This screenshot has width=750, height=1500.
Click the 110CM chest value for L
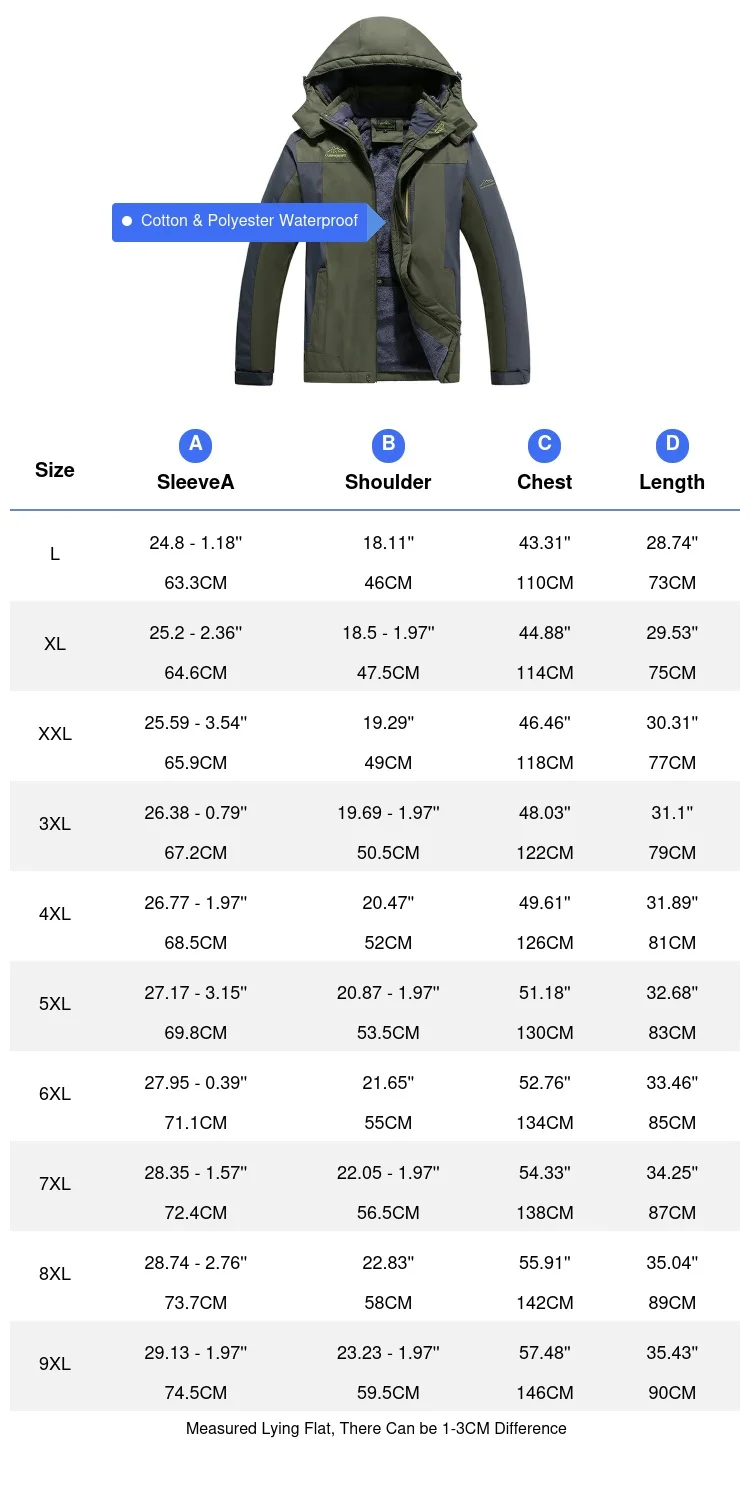coord(544,583)
